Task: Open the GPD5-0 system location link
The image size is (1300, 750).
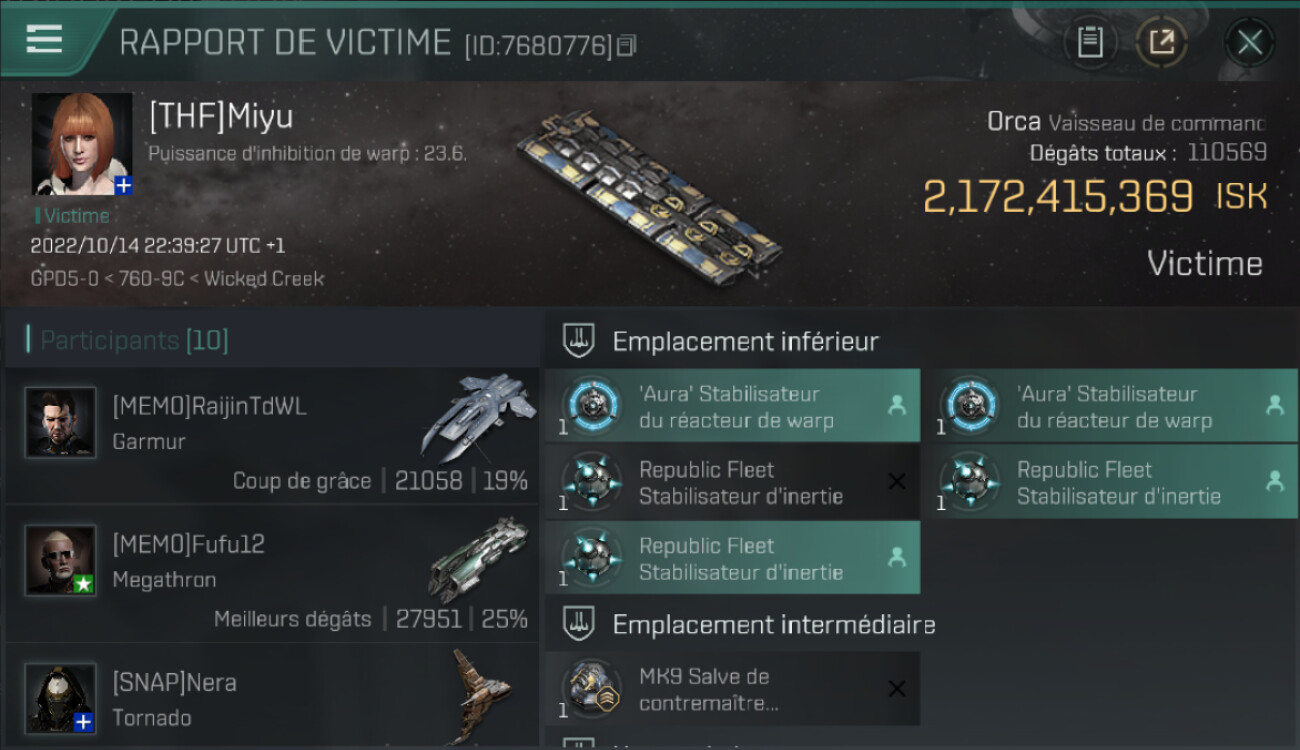Action: coord(62,279)
